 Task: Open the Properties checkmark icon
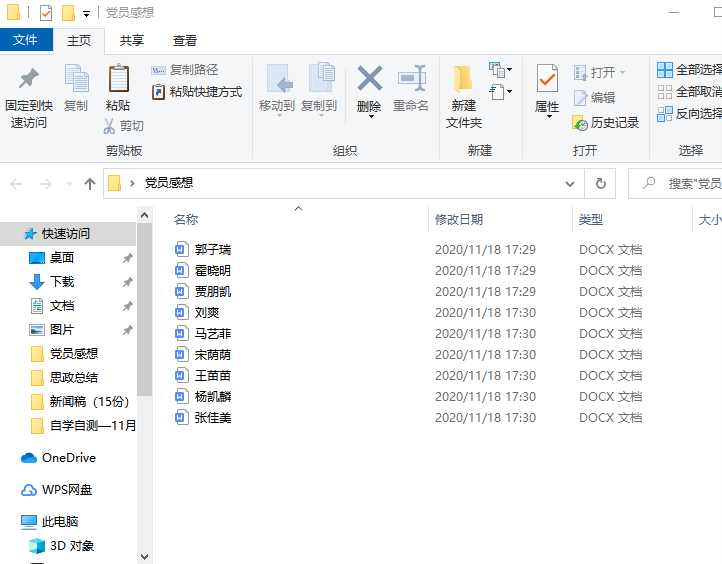pos(547,79)
